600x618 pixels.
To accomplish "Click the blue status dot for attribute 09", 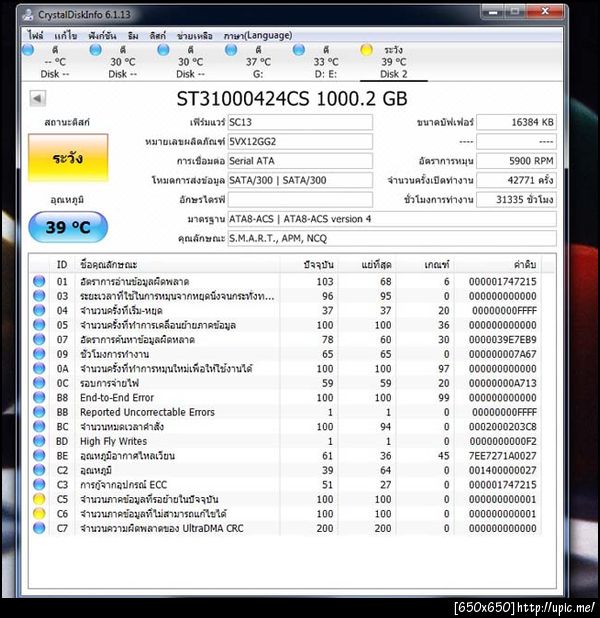I will tap(39, 354).
